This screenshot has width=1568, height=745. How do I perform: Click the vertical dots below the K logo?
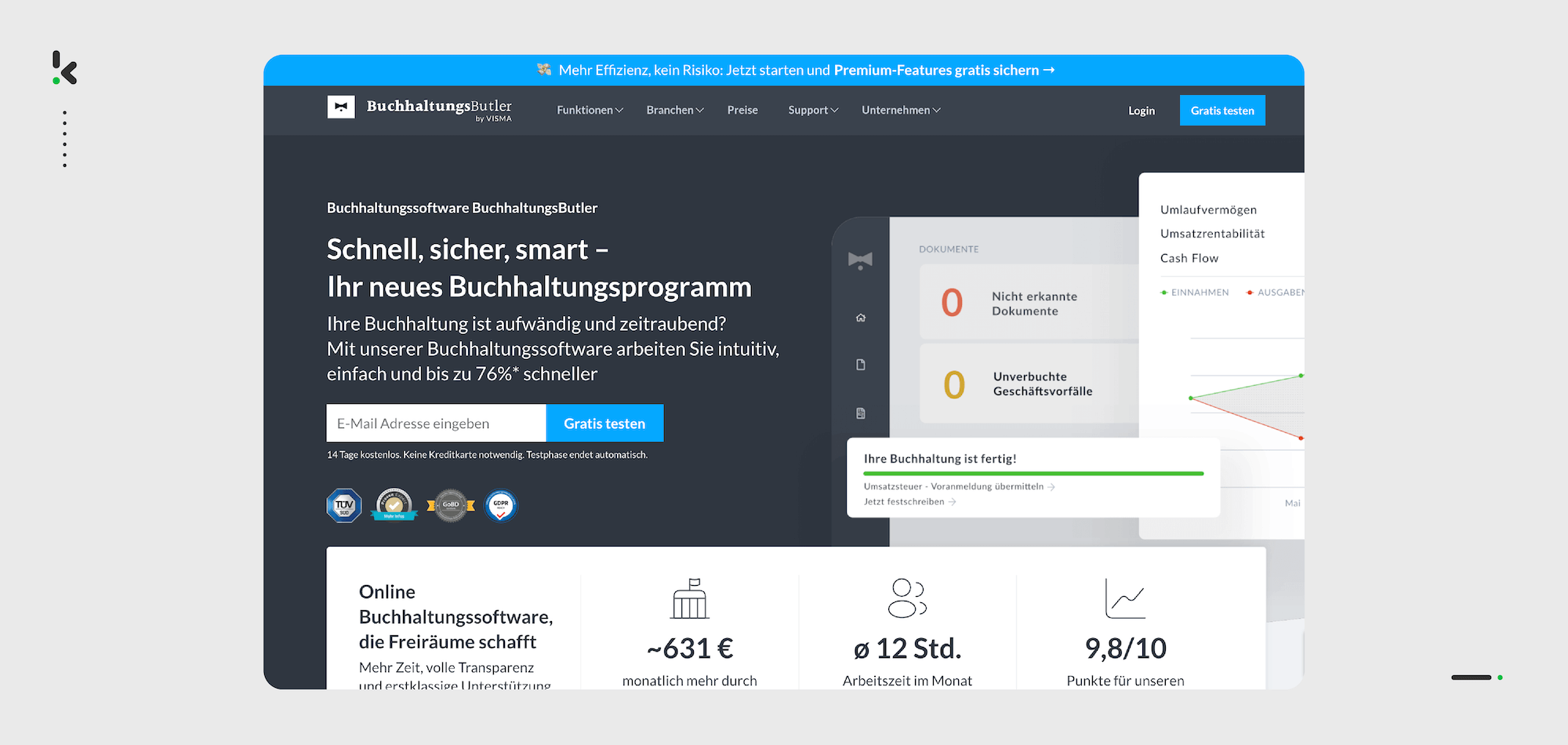(64, 139)
